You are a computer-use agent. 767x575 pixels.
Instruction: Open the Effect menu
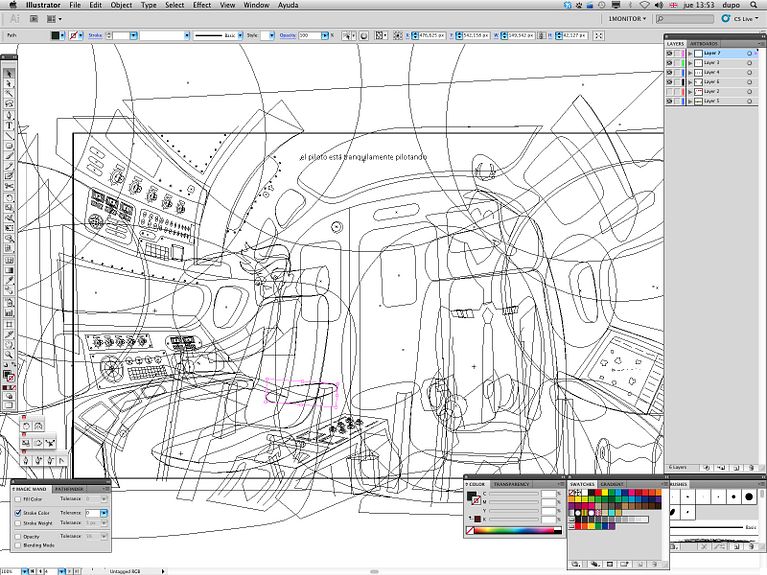pos(202,5)
